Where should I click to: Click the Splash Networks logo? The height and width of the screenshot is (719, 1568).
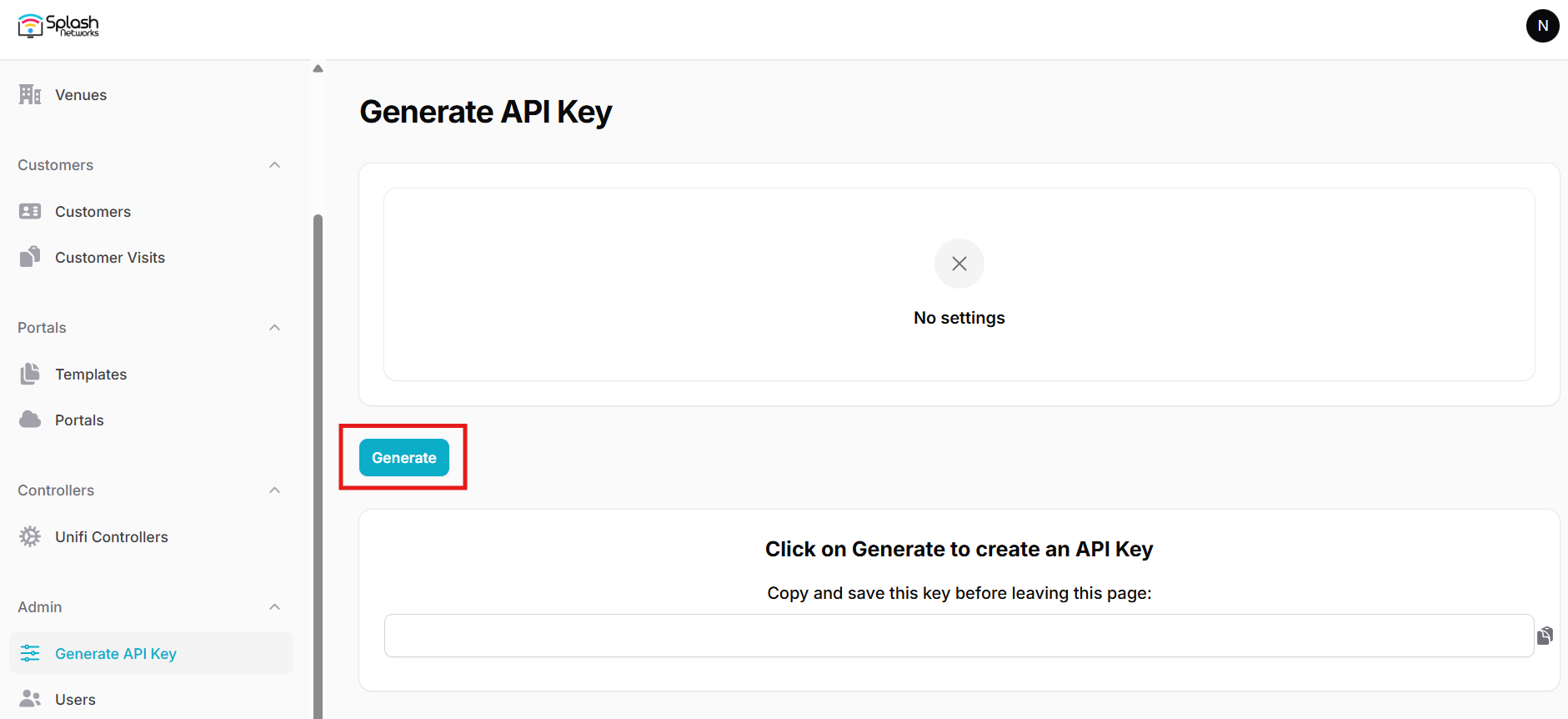click(x=58, y=26)
